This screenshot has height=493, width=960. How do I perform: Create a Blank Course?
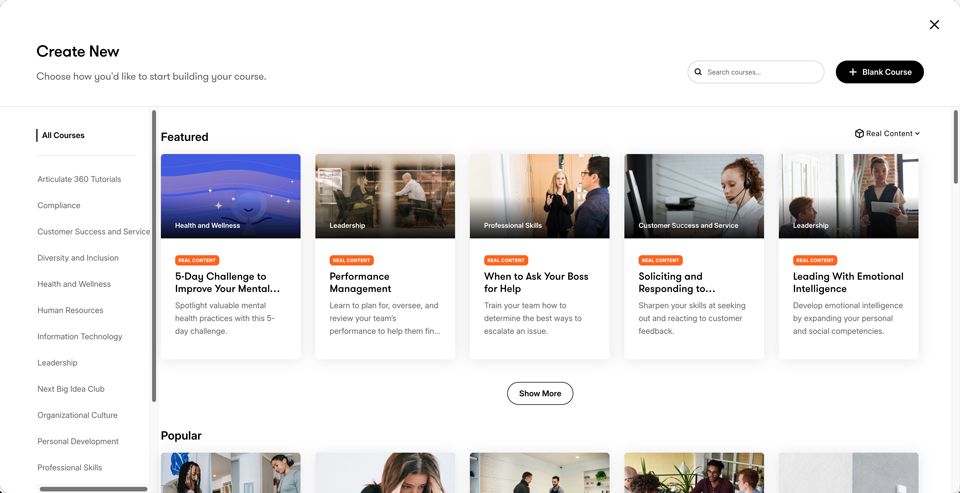[x=879, y=72]
